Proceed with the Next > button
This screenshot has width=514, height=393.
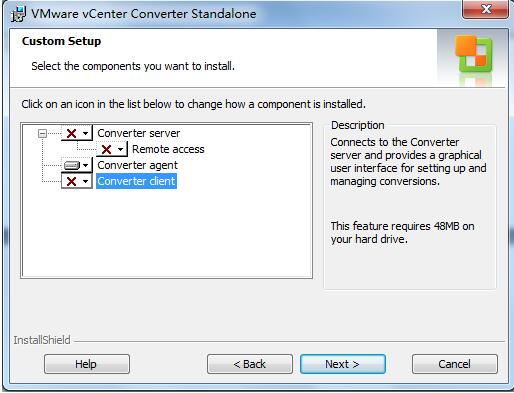pos(343,364)
